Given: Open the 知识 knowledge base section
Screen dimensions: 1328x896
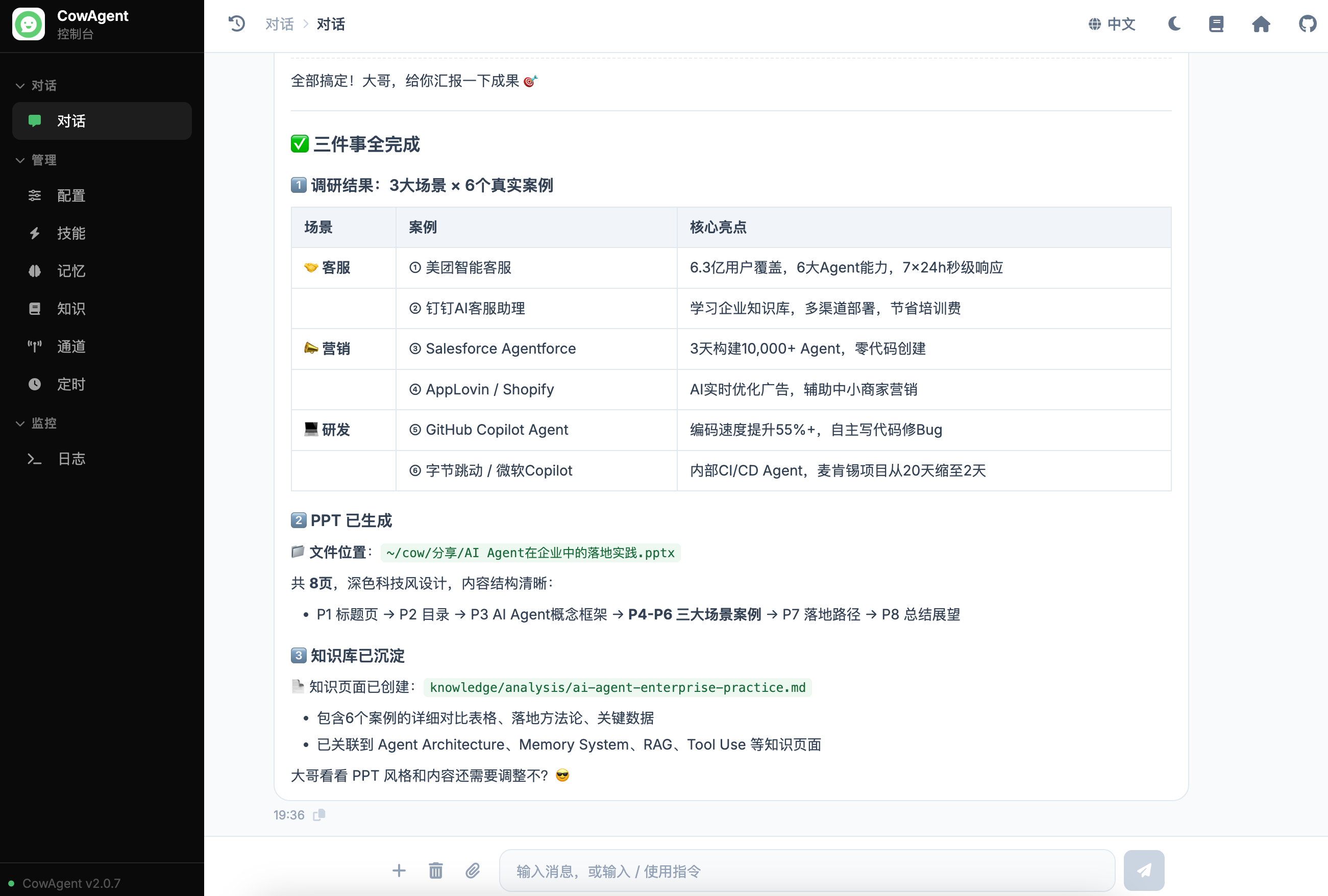Looking at the screenshot, I should click(71, 309).
